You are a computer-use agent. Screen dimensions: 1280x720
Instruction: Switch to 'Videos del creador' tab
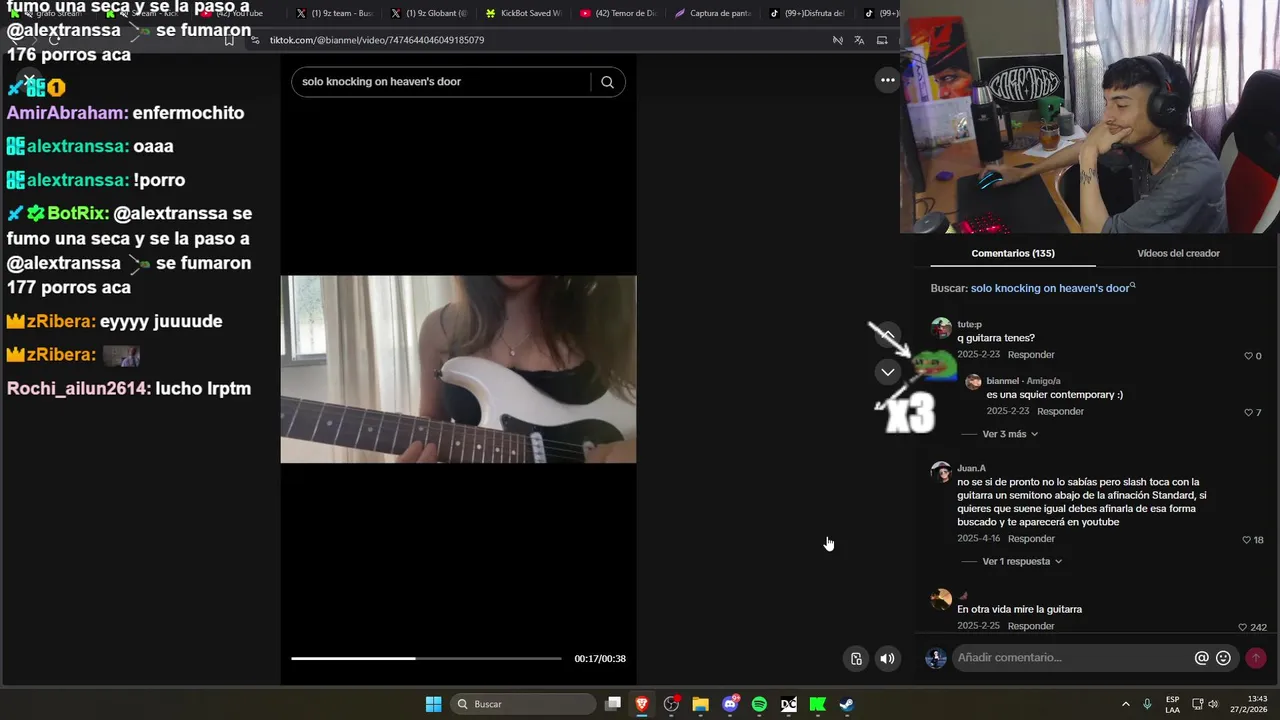(1178, 253)
